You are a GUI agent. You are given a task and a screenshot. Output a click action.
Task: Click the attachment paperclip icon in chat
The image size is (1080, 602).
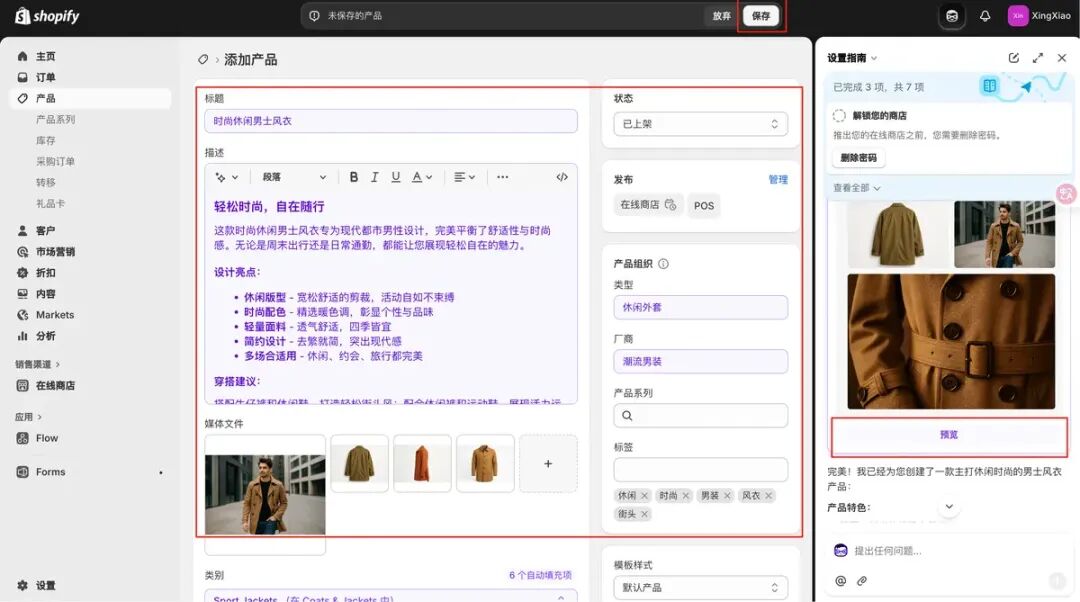(862, 581)
